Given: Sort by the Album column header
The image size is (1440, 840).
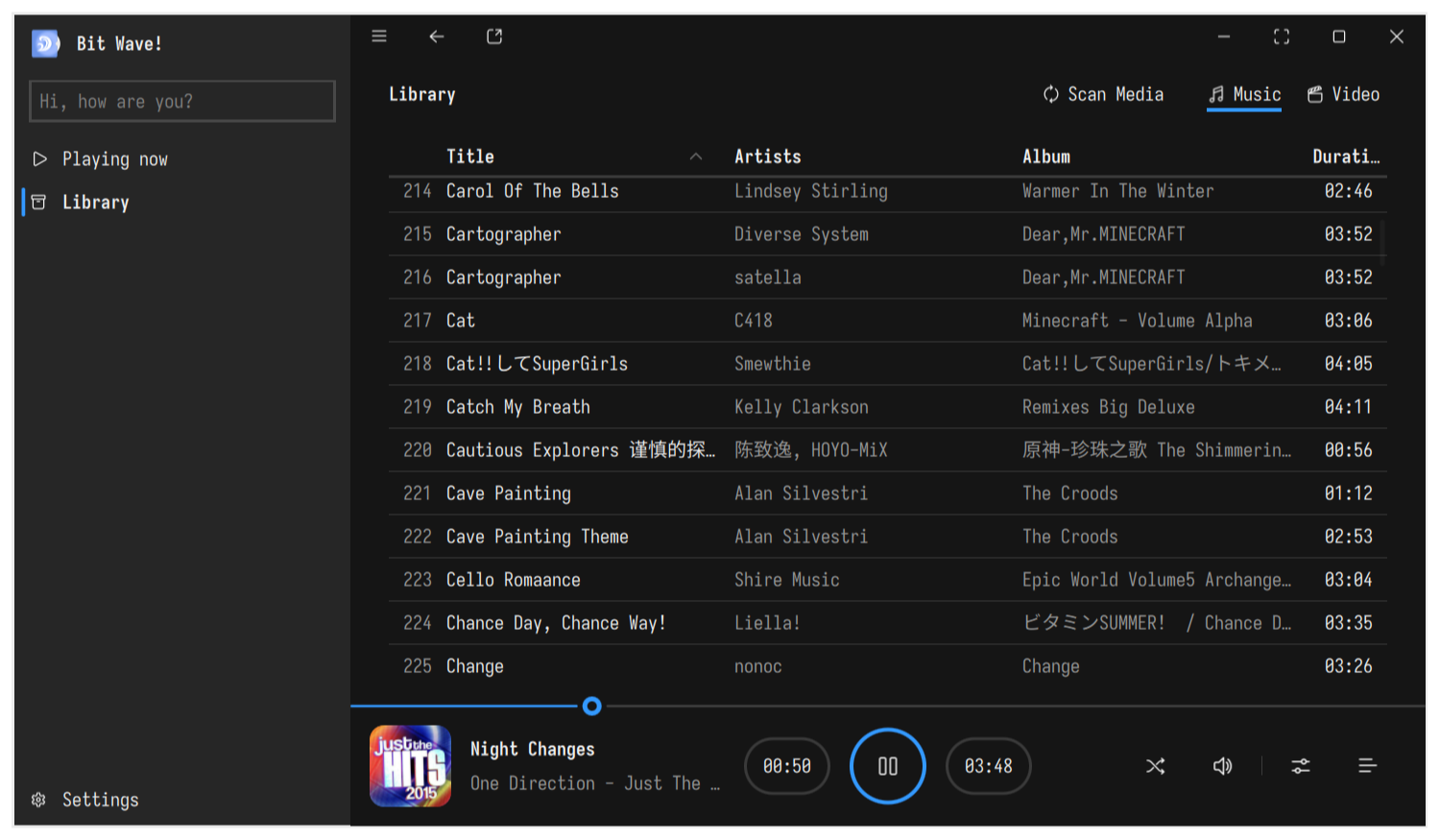Looking at the screenshot, I should point(1046,156).
